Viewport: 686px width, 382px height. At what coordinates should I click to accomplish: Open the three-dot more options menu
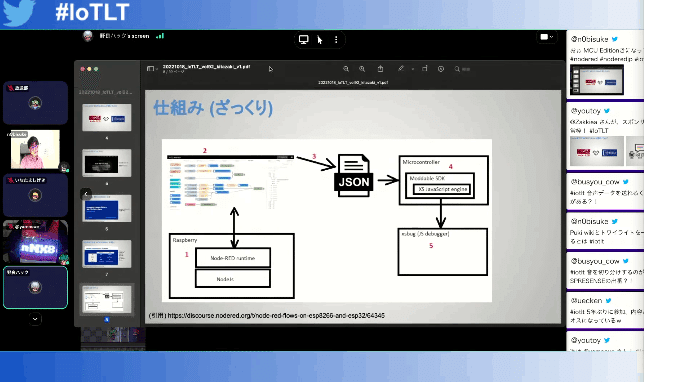coord(336,39)
